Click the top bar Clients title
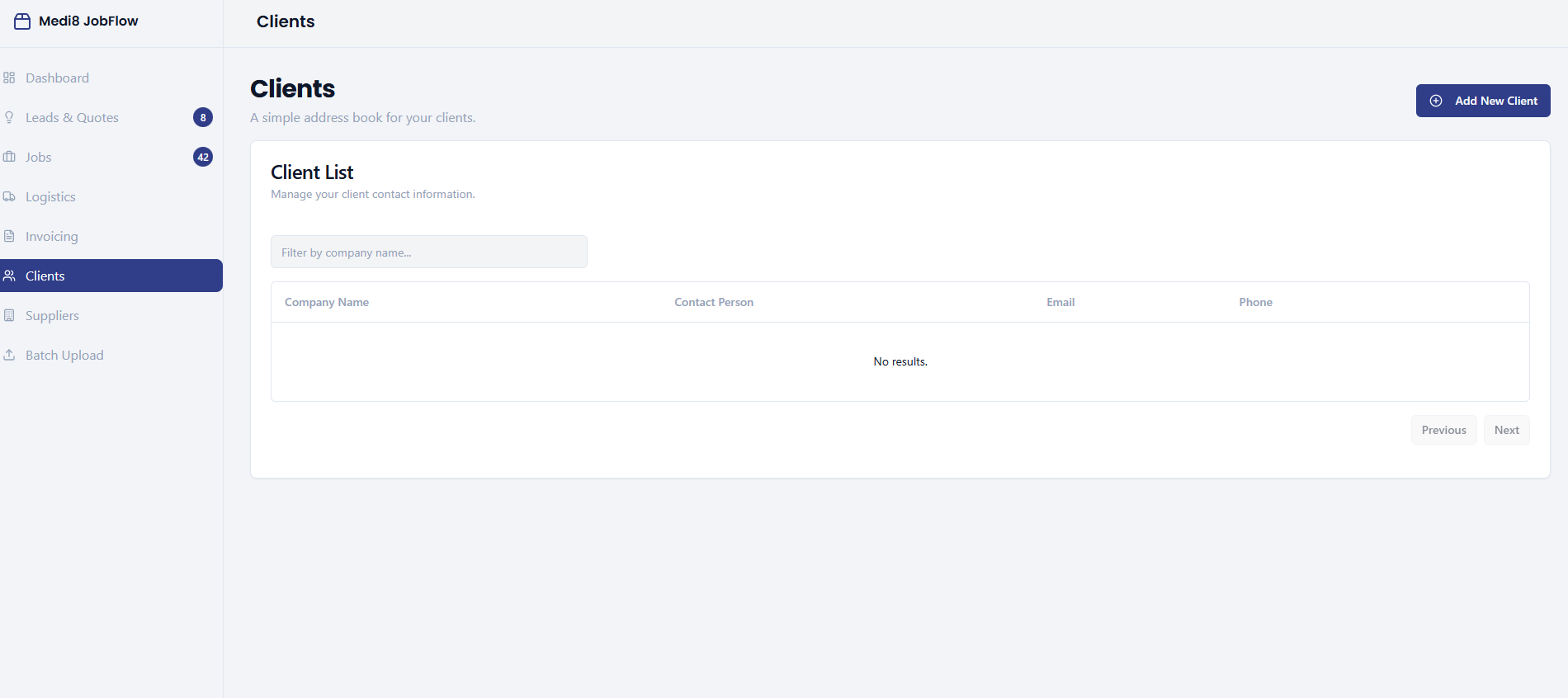The width and height of the screenshot is (1568, 698). [x=286, y=21]
